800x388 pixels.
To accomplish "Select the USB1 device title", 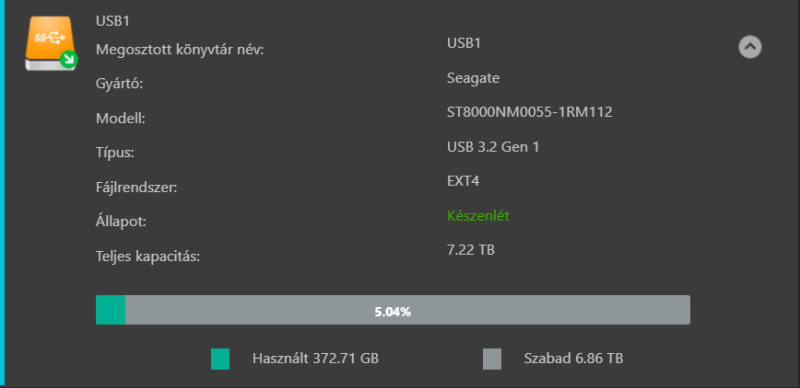I will (x=110, y=21).
